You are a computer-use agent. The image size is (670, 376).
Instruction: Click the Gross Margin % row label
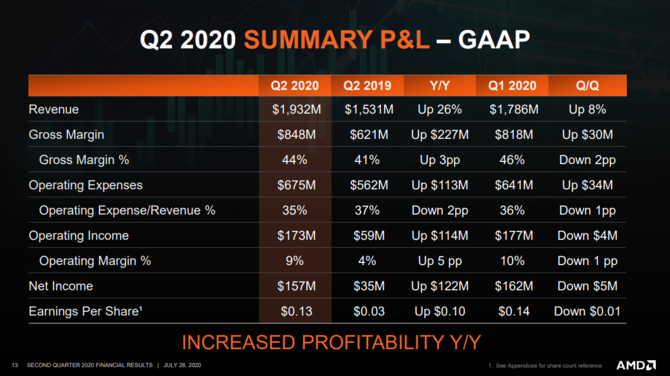(x=84, y=160)
